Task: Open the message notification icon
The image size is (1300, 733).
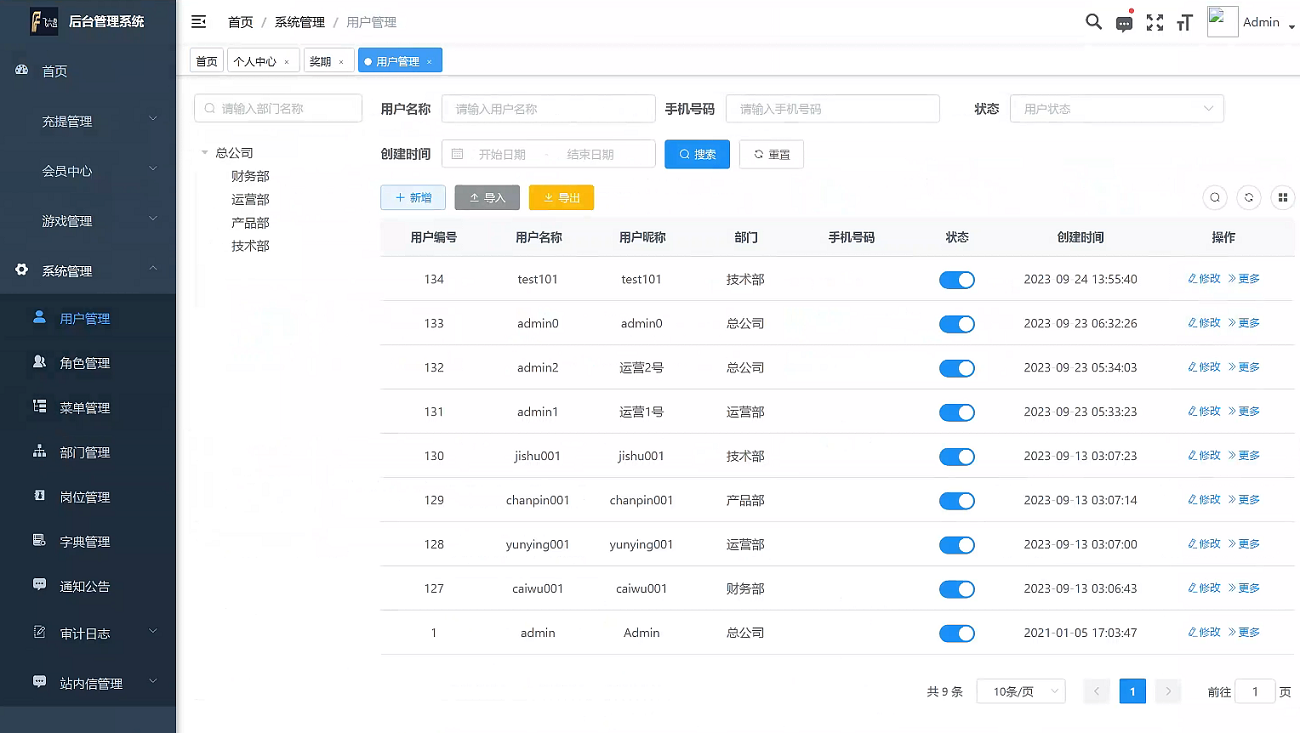Action: (1124, 24)
